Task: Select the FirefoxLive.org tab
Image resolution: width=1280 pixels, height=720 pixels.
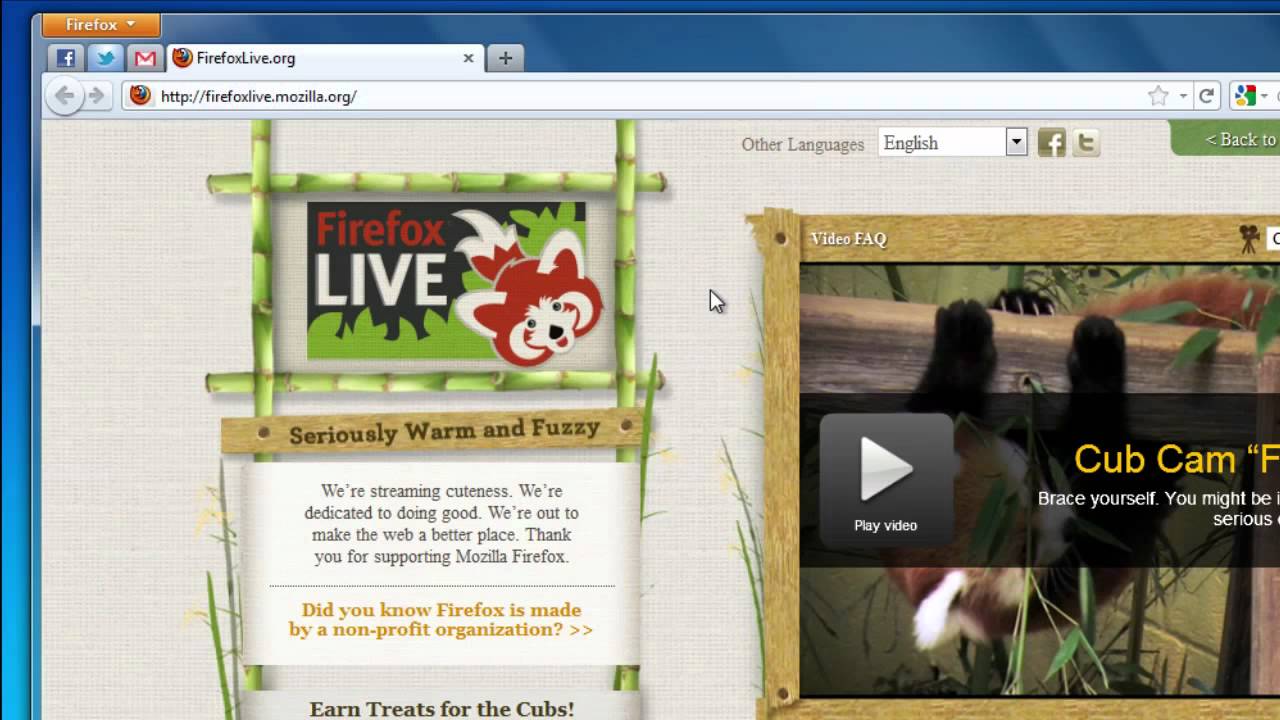Action: 325,58
